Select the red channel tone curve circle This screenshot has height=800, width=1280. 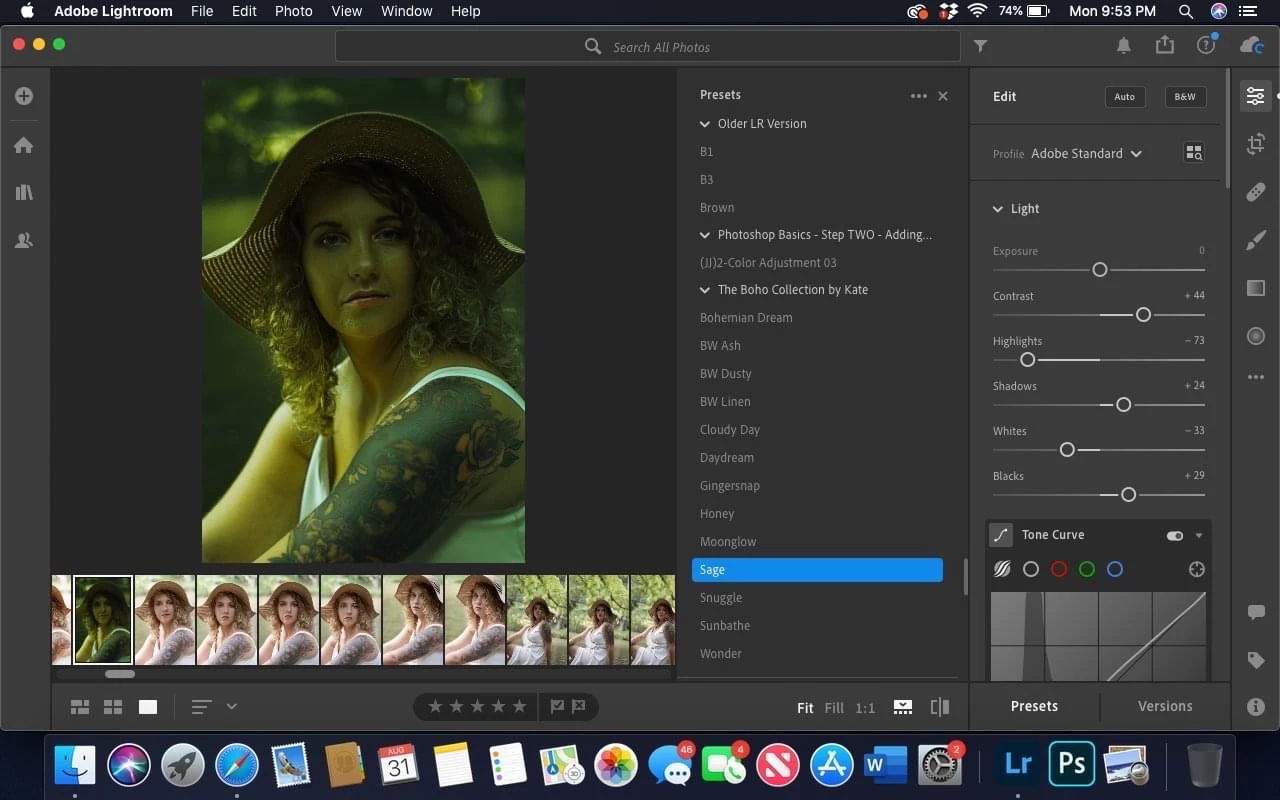[1059, 569]
